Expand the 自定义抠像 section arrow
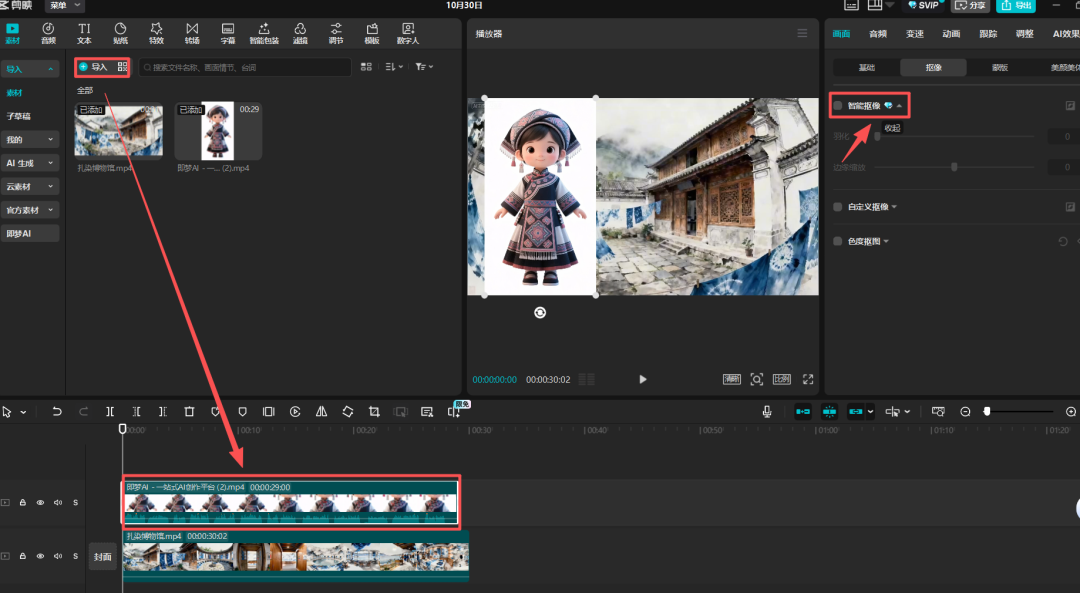This screenshot has width=1080, height=593. (894, 207)
